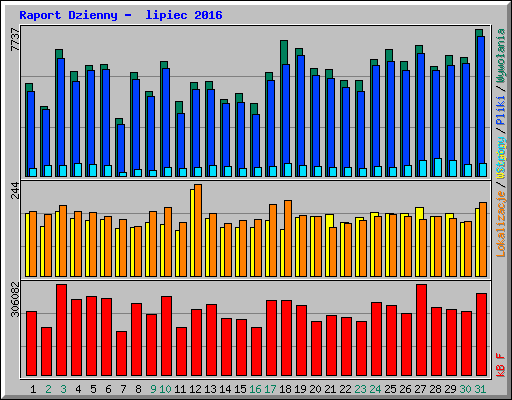Click day 12 on the x-axis
Image resolution: width=512 pixels, height=400 pixels.
195,389
